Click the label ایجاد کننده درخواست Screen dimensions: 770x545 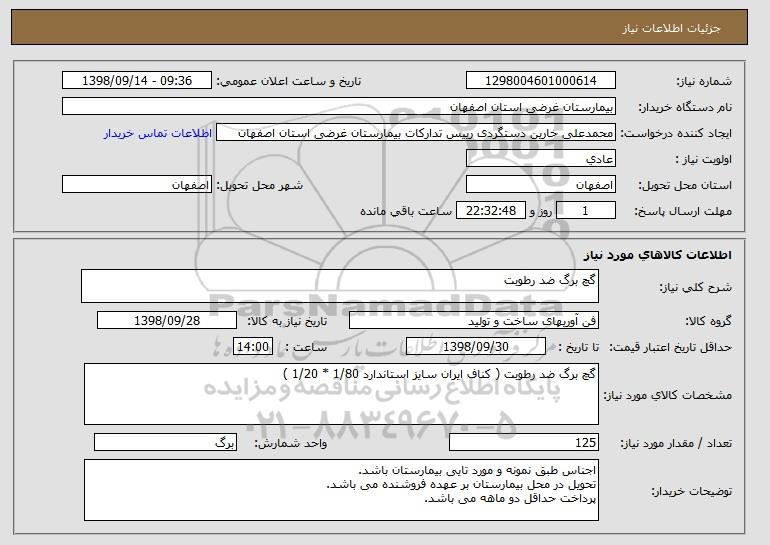coord(676,133)
